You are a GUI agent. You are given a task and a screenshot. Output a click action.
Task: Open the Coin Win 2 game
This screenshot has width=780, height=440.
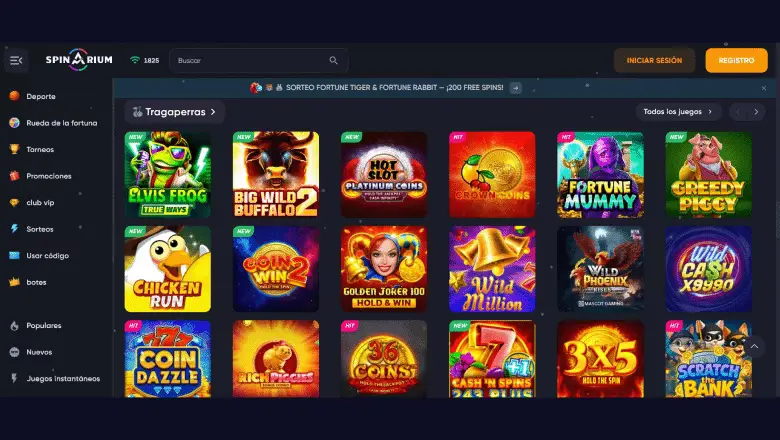(276, 269)
